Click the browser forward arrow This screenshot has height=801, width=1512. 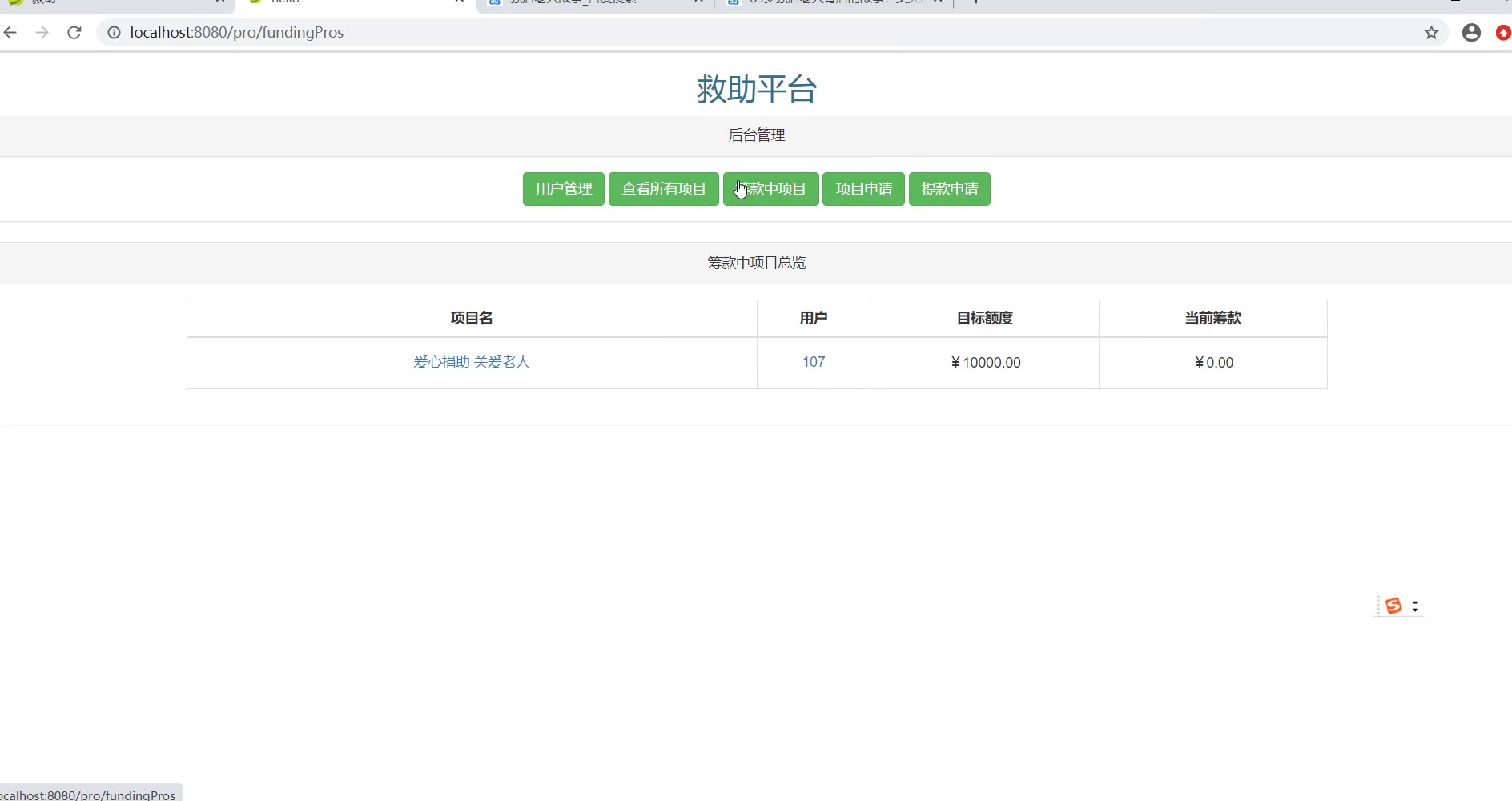click(42, 33)
